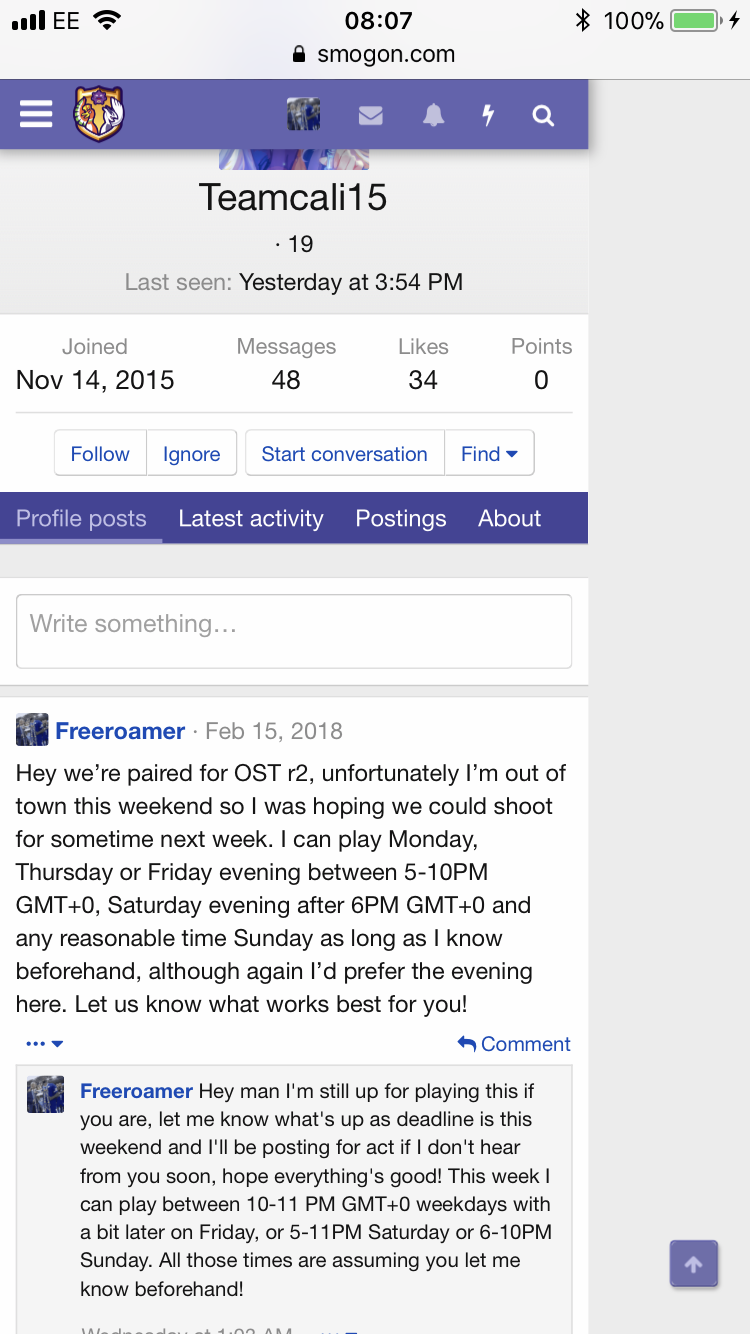Open the Freeroamer profile link on the Feb 15 post
Screen dimensions: 750x1334
coord(120,731)
